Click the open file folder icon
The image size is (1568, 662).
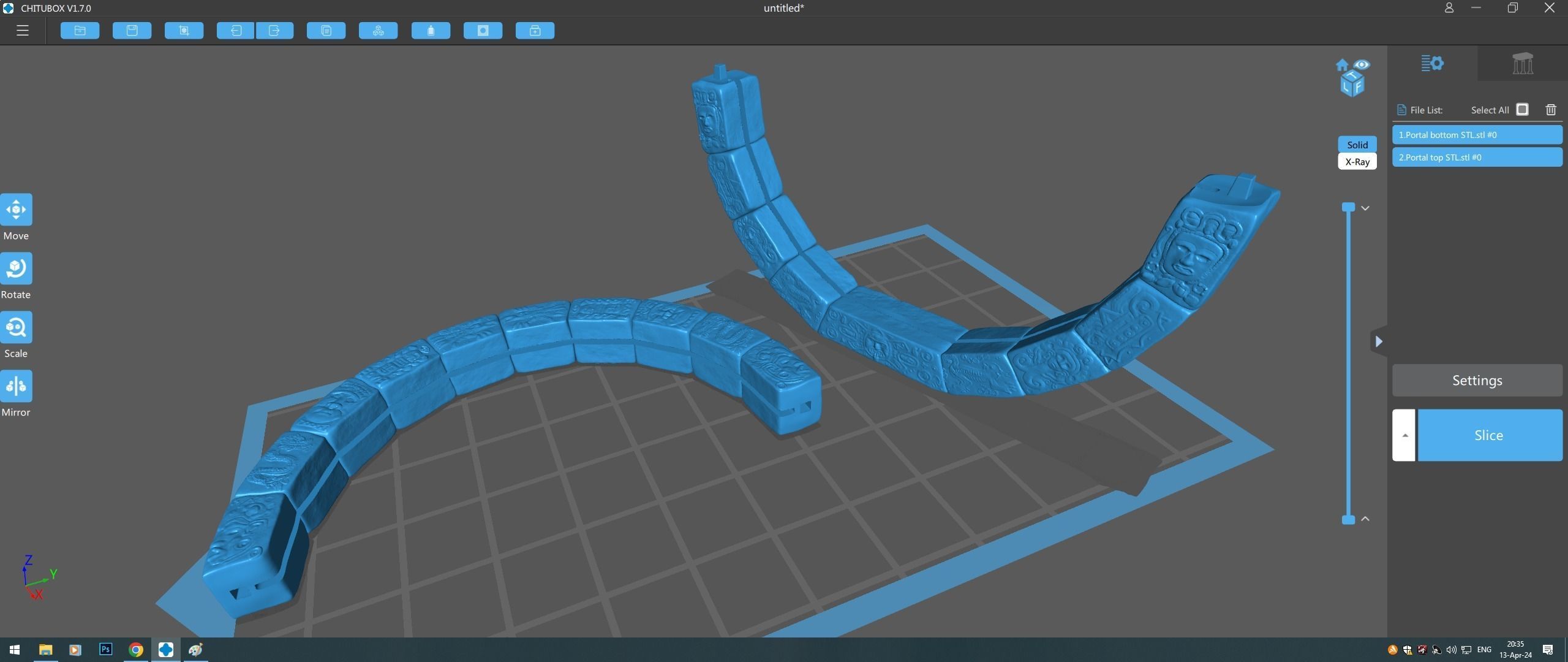80,31
